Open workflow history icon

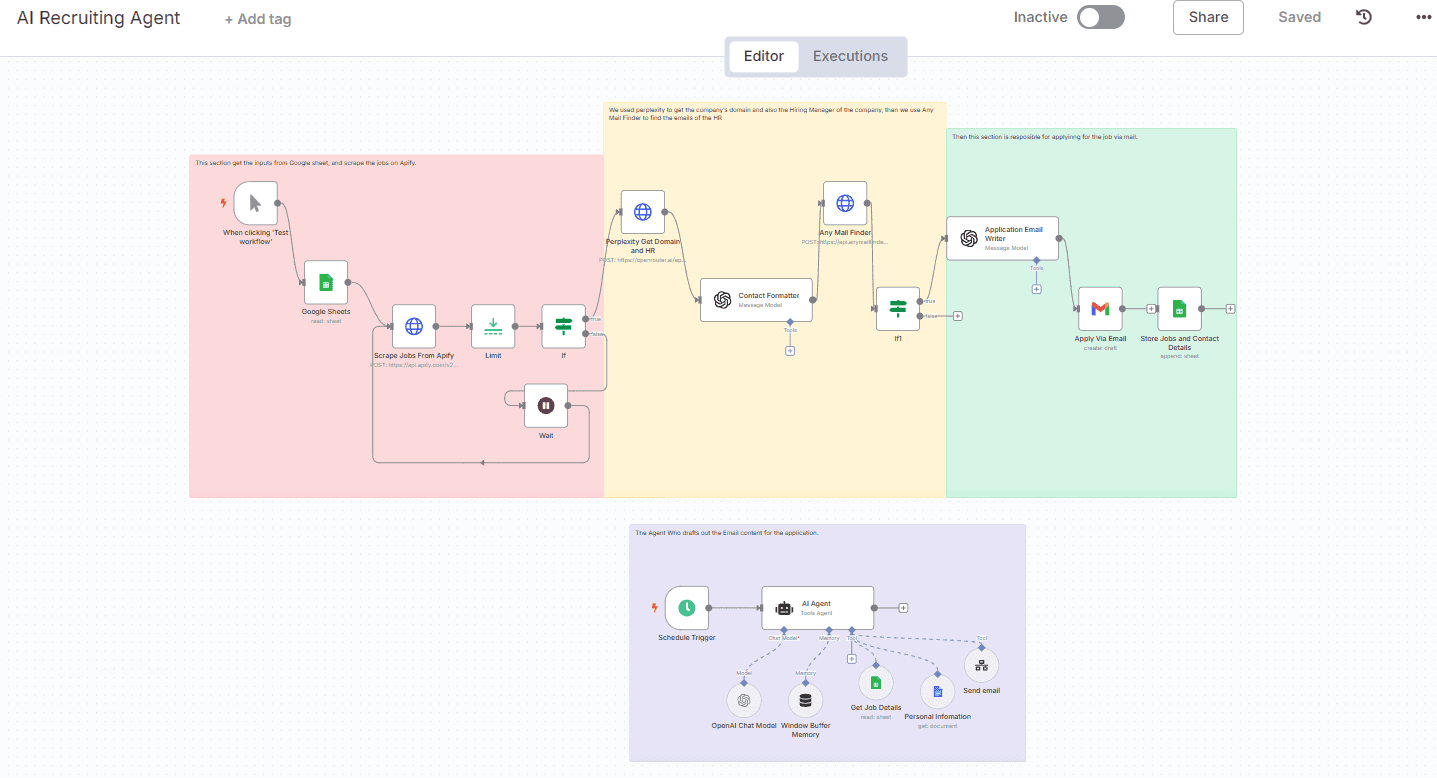pos(1364,17)
